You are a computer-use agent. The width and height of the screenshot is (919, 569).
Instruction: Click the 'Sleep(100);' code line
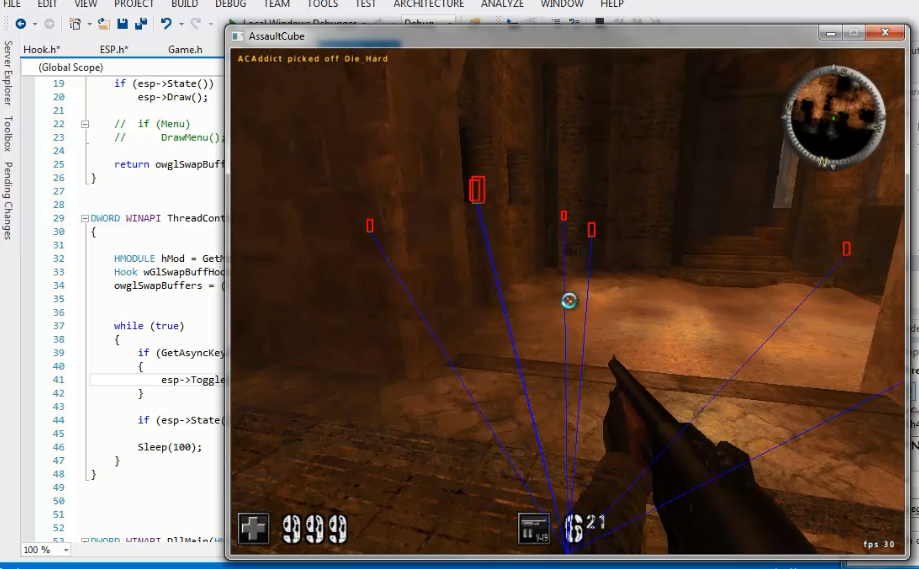point(169,447)
